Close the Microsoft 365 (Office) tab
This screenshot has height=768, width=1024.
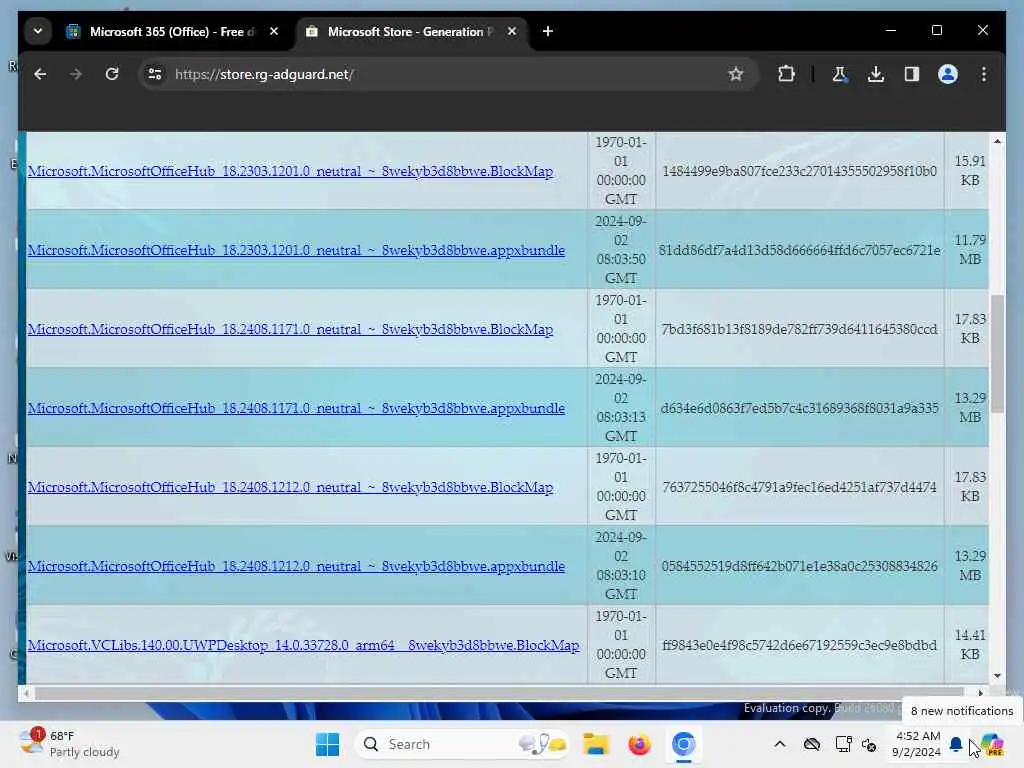click(274, 31)
